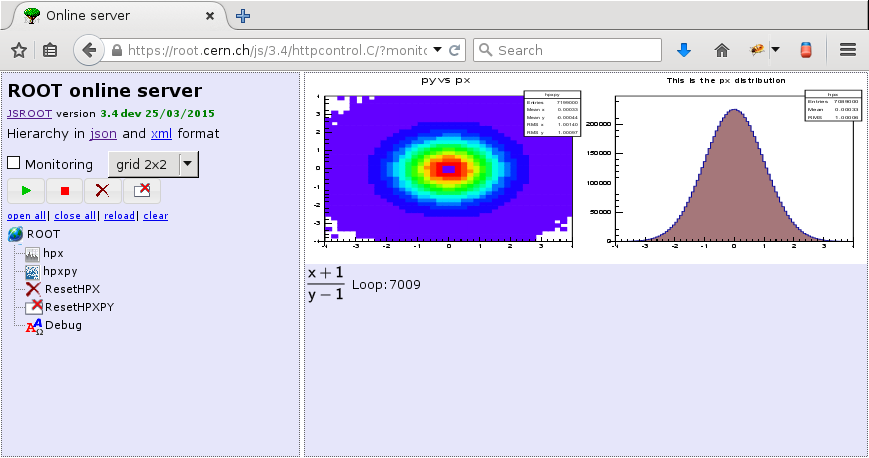Open the Firefox downloads arrow icon

(x=685, y=50)
